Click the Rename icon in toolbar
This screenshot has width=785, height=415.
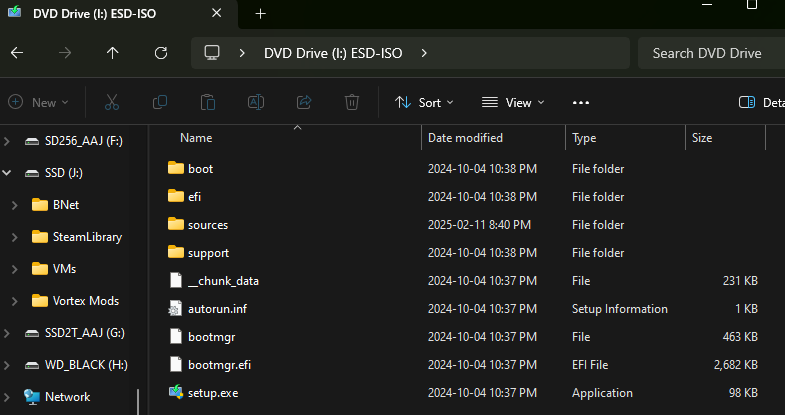(x=256, y=102)
